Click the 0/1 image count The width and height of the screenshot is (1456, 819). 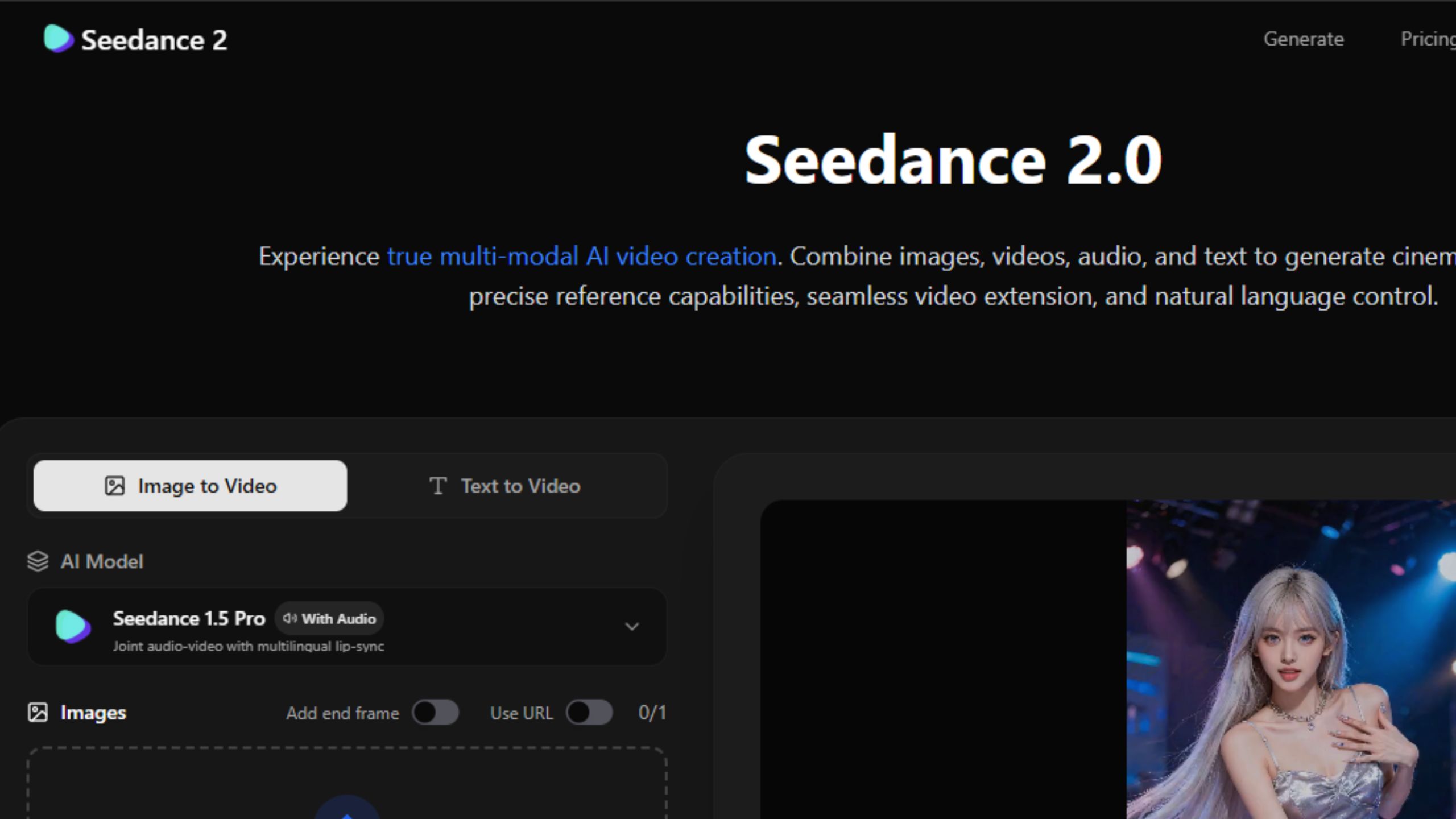pos(652,712)
